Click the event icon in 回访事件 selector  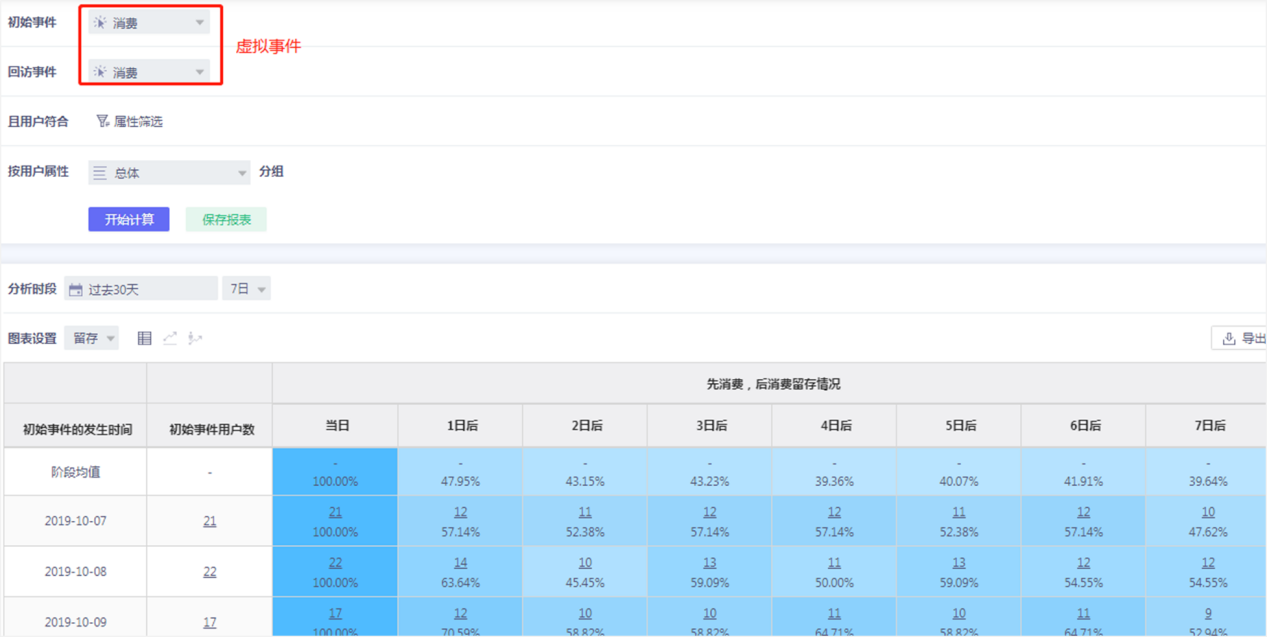100,72
